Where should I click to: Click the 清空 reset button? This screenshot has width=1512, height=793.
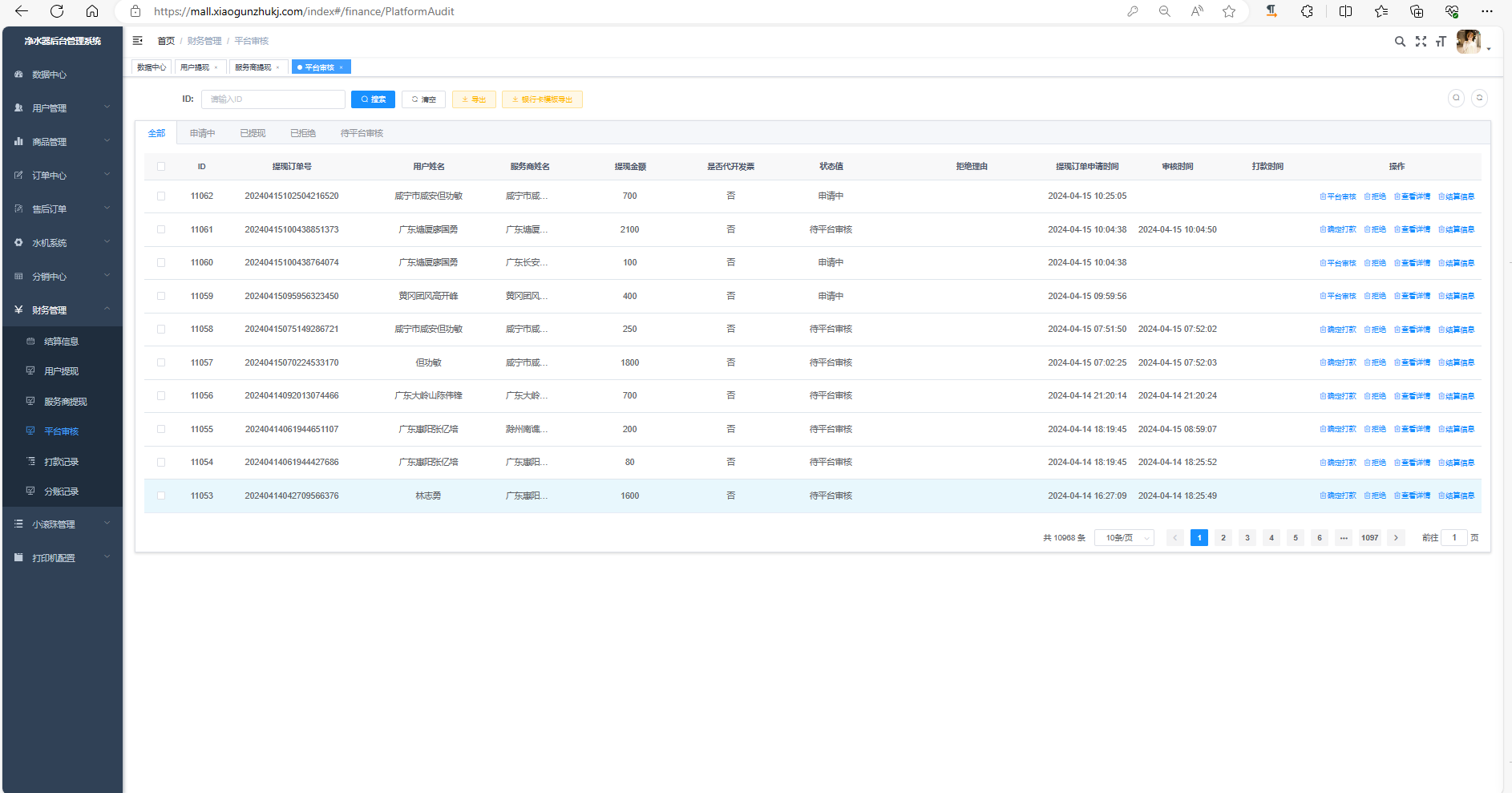[423, 99]
